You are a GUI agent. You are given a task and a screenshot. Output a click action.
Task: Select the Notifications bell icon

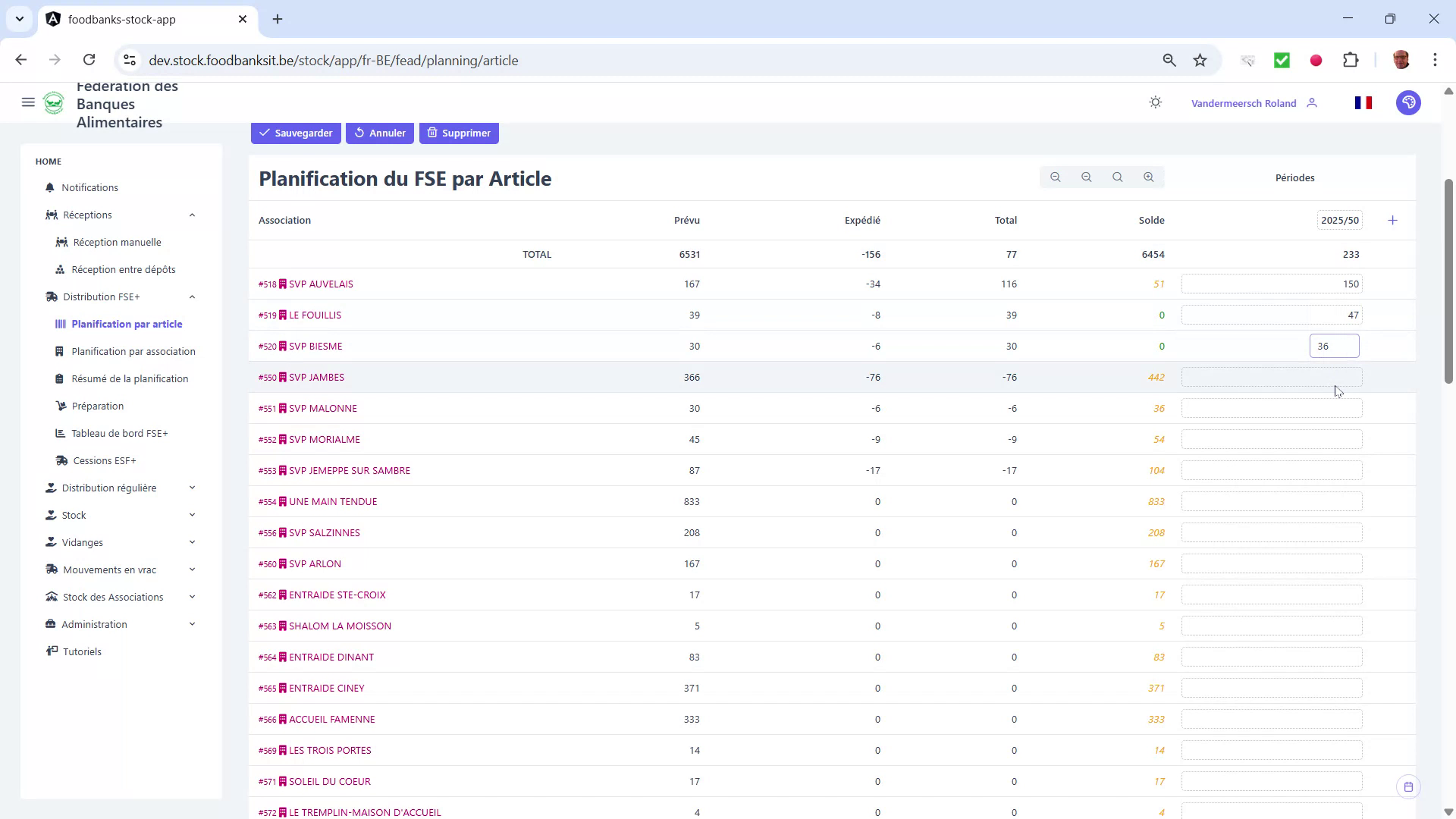coord(49,187)
